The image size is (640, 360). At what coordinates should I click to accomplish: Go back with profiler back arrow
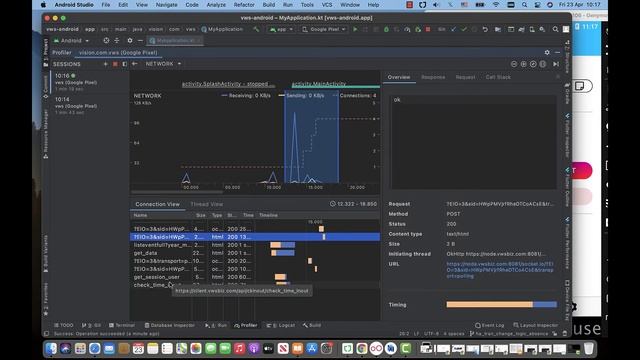click(x=135, y=64)
